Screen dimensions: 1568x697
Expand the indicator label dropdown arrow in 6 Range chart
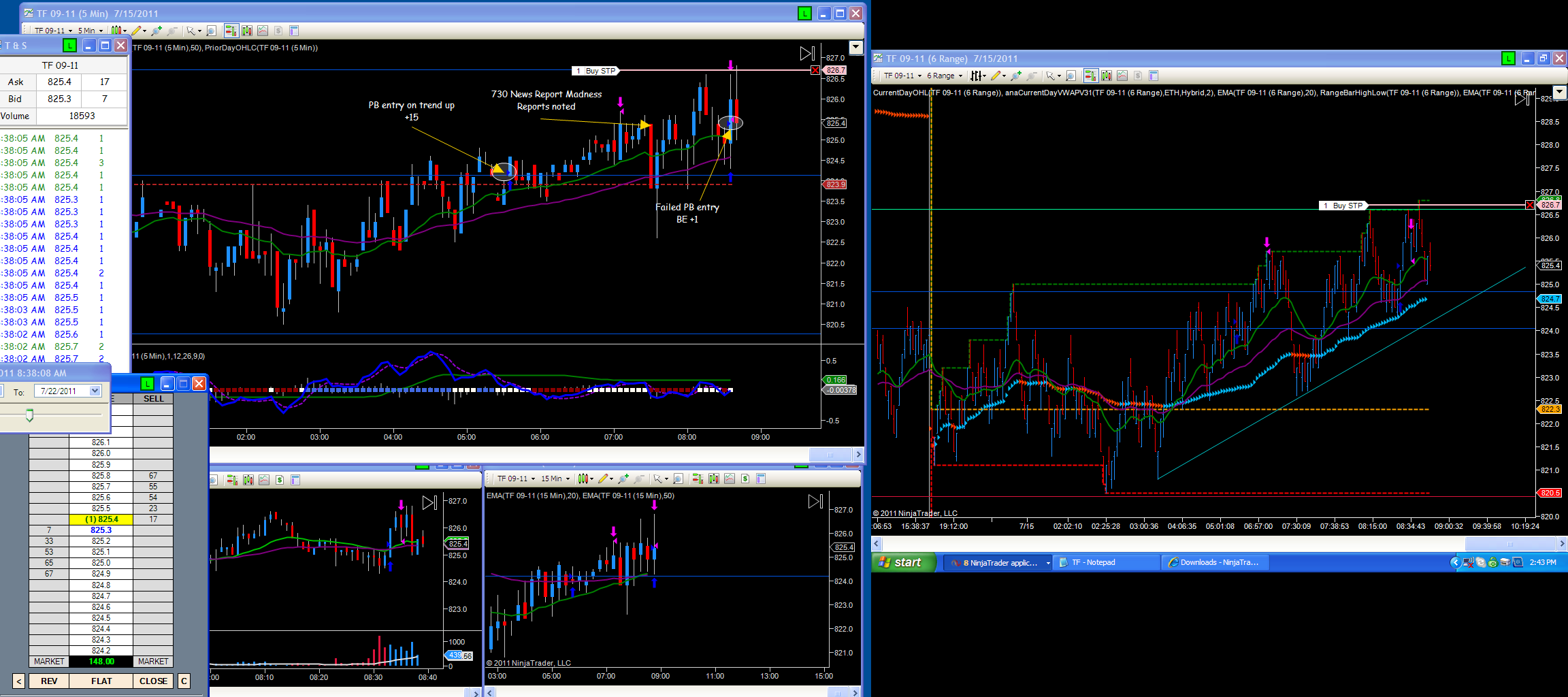pyautogui.click(x=1559, y=92)
